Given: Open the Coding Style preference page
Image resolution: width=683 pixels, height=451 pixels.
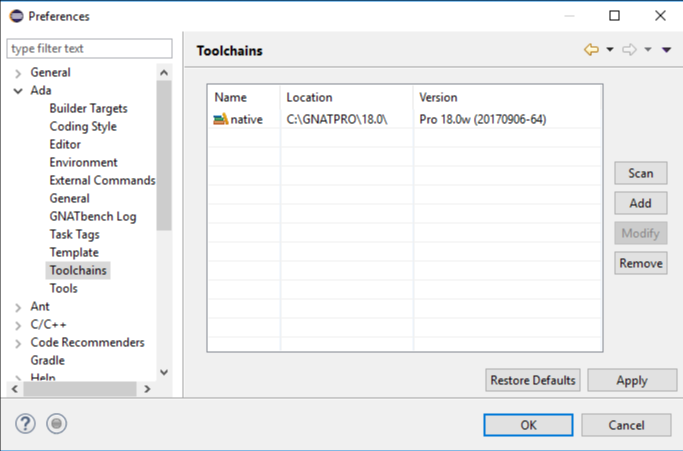Looking at the screenshot, I should [83, 126].
